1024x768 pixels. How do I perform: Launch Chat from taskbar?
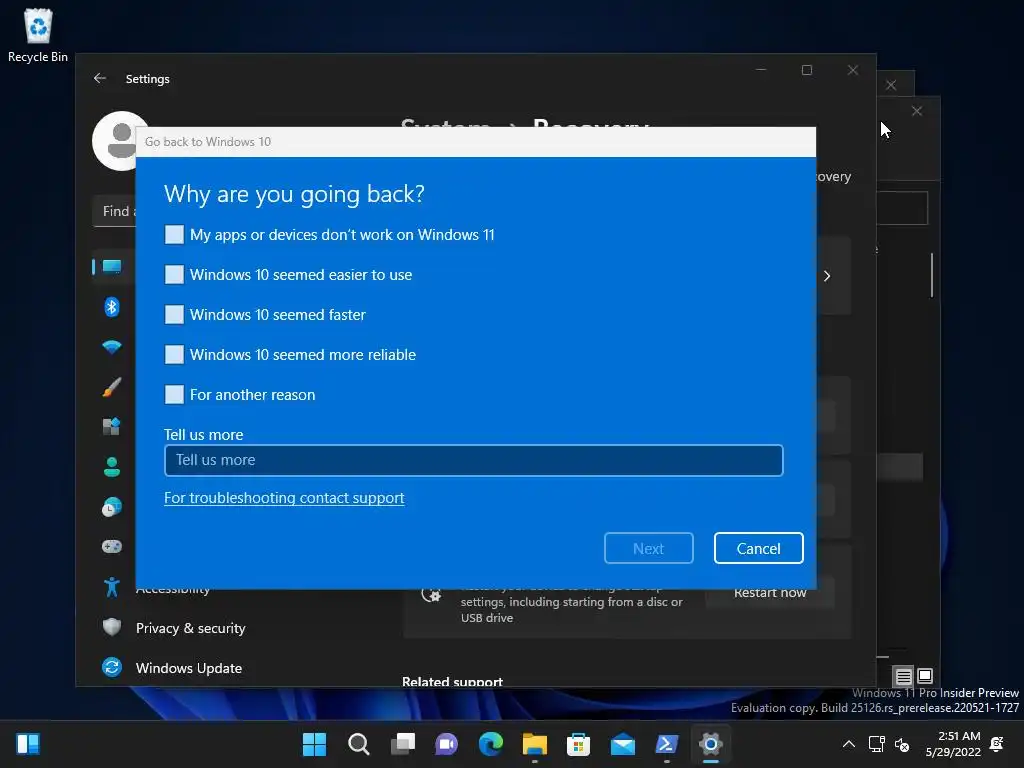click(x=447, y=744)
